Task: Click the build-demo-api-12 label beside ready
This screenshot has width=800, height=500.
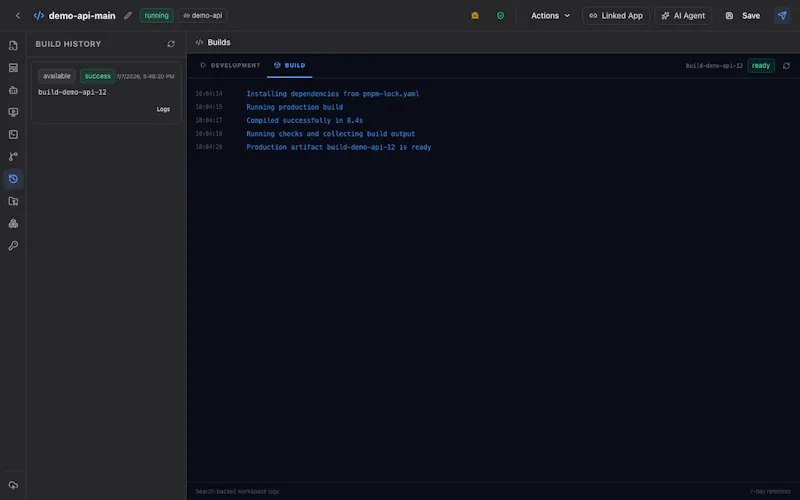Action: pyautogui.click(x=714, y=66)
